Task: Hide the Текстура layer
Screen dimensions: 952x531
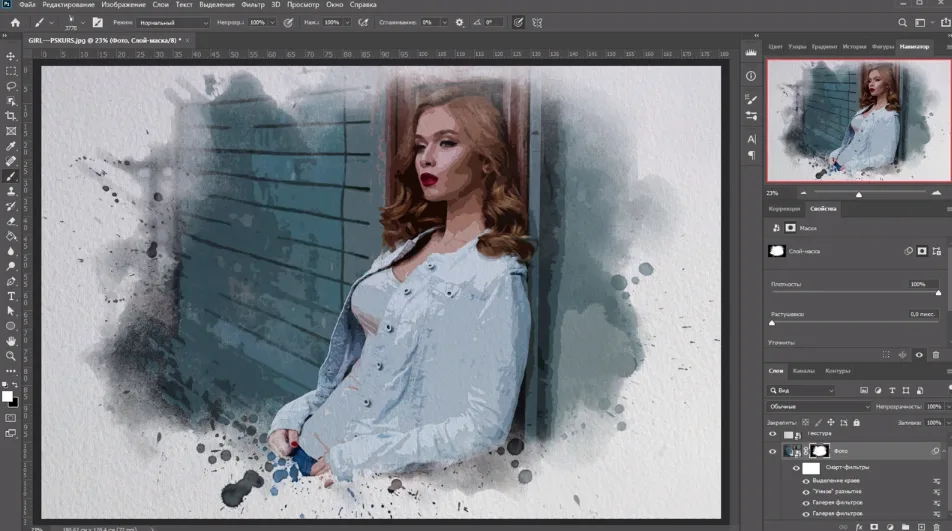Action: [772, 435]
